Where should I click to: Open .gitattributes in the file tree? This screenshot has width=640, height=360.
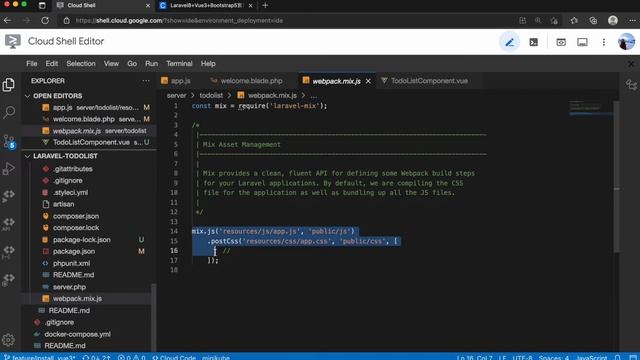[x=73, y=169]
